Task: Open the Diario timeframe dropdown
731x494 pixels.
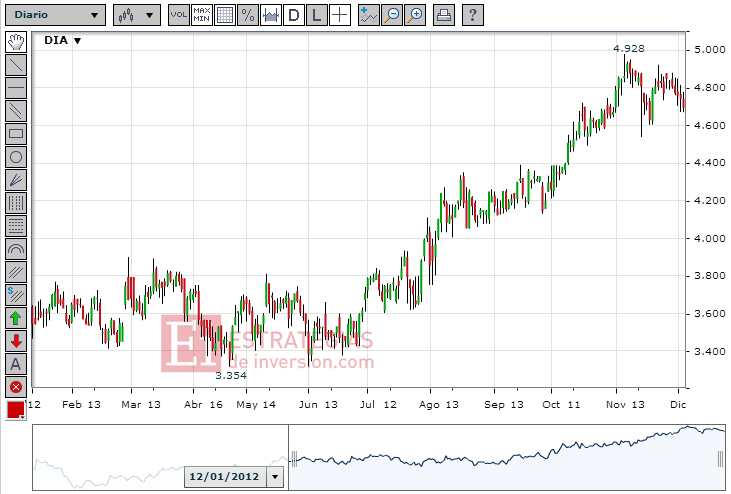Action: [54, 15]
